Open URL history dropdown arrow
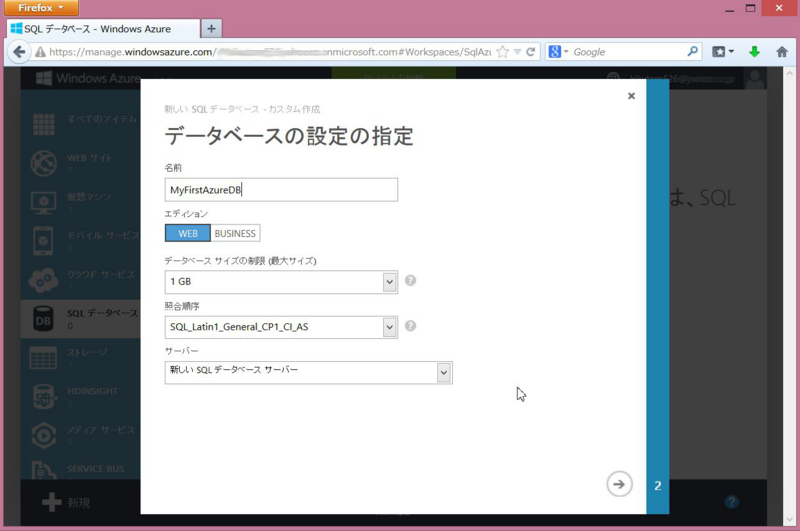The height and width of the screenshot is (531, 800). click(x=517, y=52)
